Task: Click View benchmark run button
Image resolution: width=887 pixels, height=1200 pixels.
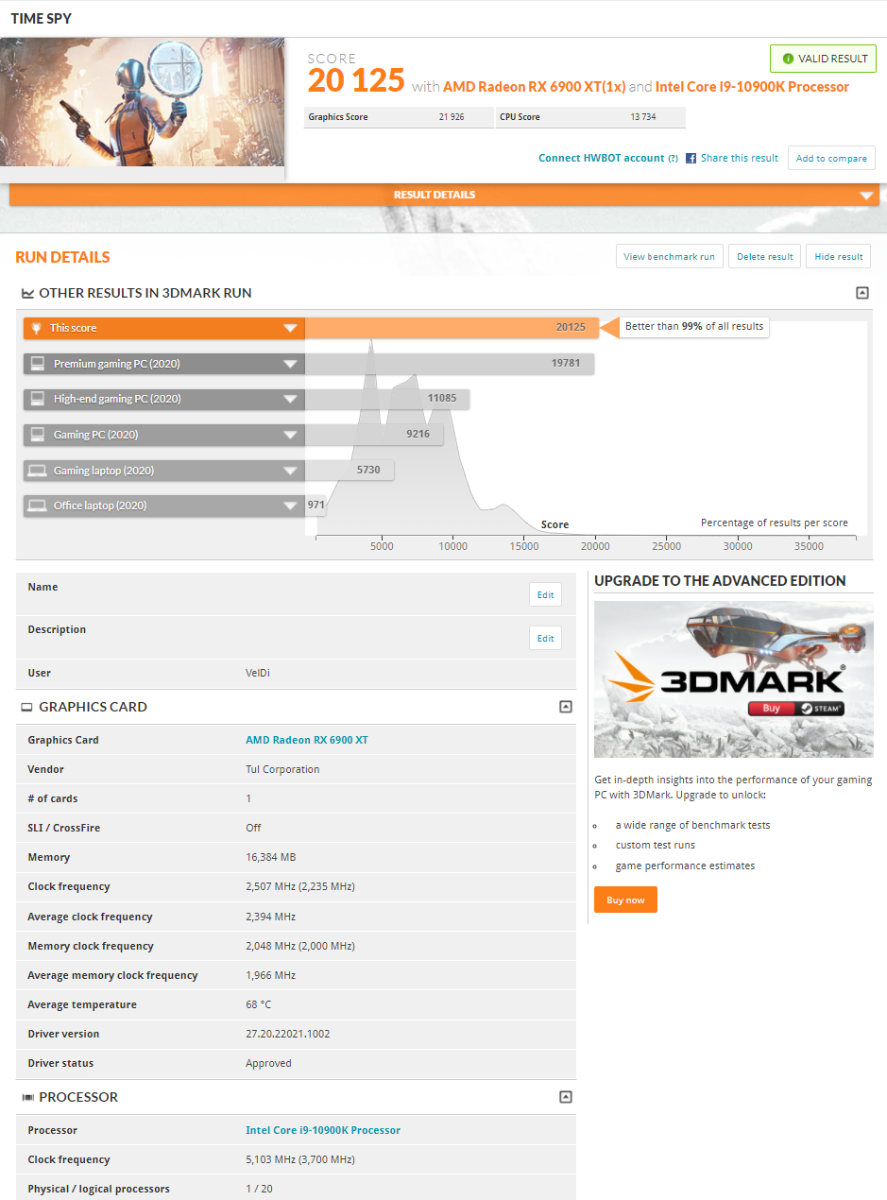Action: click(669, 257)
